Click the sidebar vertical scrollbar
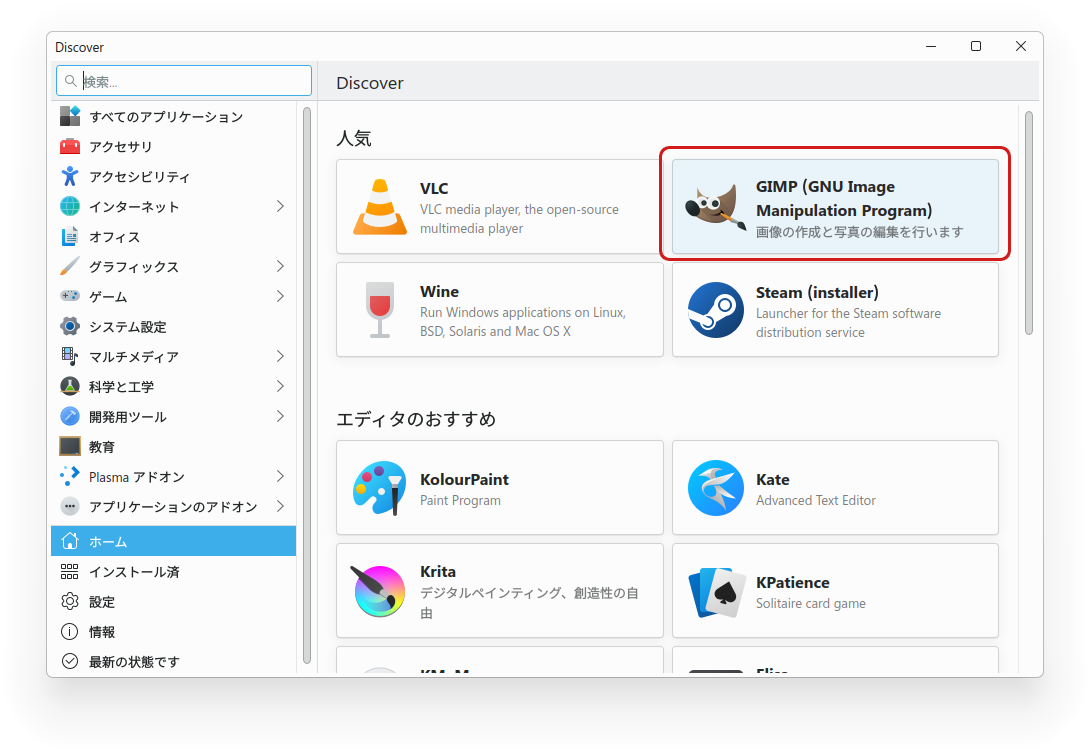This screenshot has width=1090, height=753. pos(307,386)
